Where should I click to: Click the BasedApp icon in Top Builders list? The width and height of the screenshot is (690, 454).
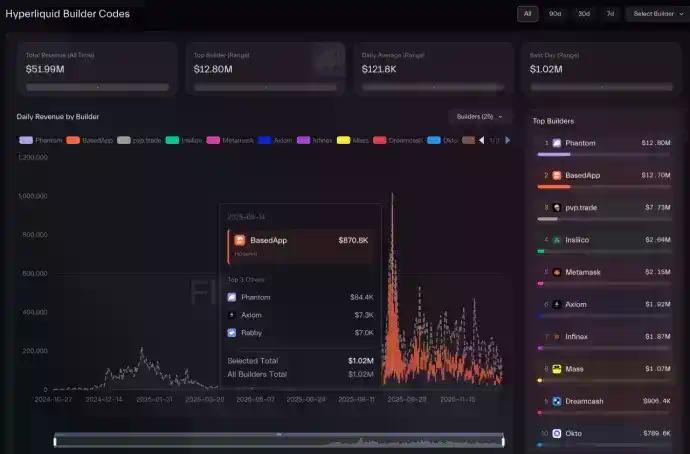click(557, 175)
